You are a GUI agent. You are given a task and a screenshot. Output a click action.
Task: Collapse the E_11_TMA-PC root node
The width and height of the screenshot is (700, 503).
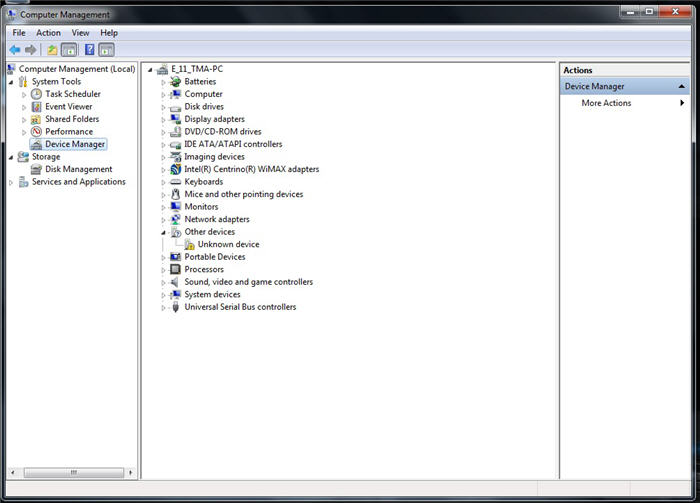coord(150,70)
